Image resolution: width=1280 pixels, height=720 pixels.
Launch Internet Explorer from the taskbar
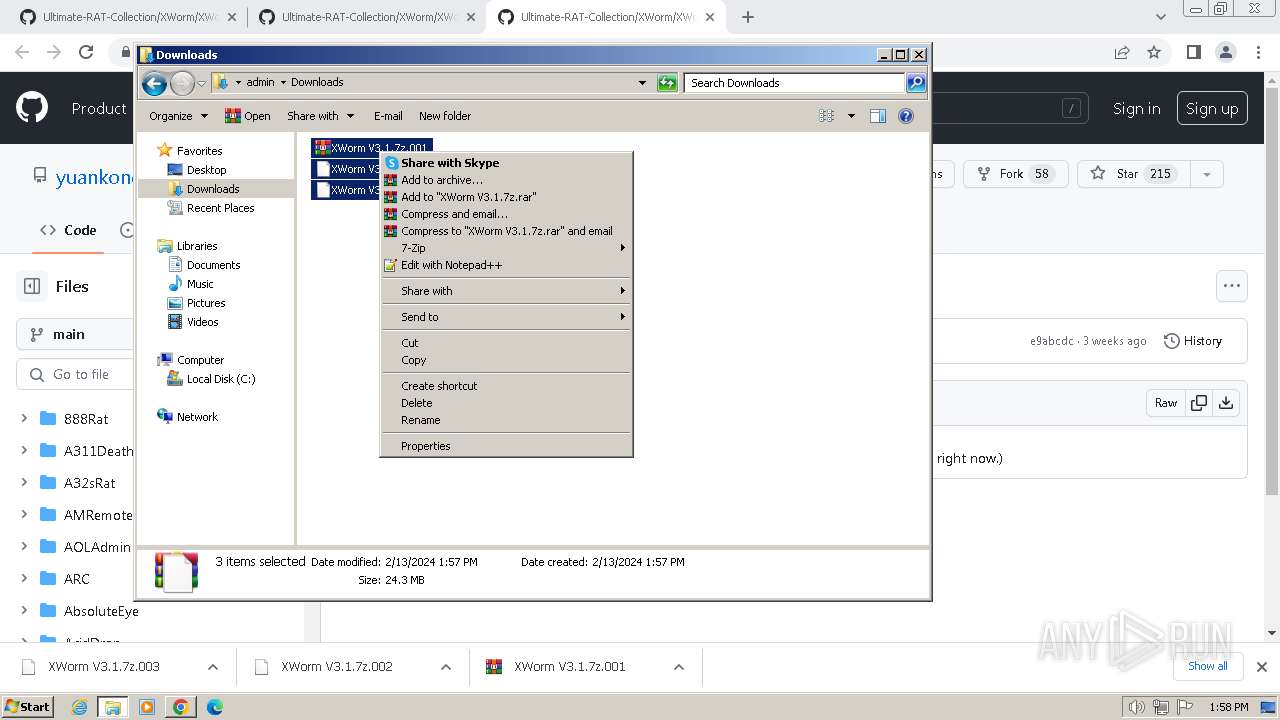80,707
